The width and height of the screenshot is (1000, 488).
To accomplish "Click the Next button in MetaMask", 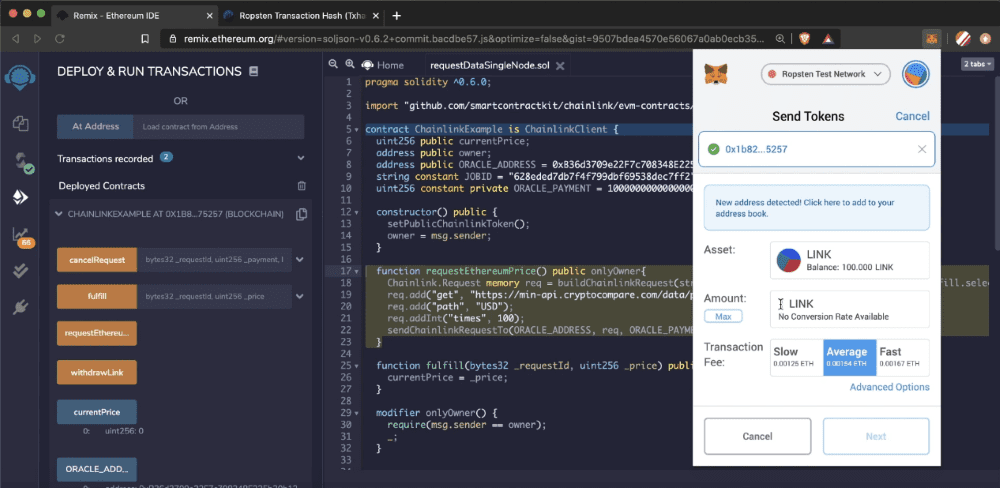I will [x=876, y=436].
